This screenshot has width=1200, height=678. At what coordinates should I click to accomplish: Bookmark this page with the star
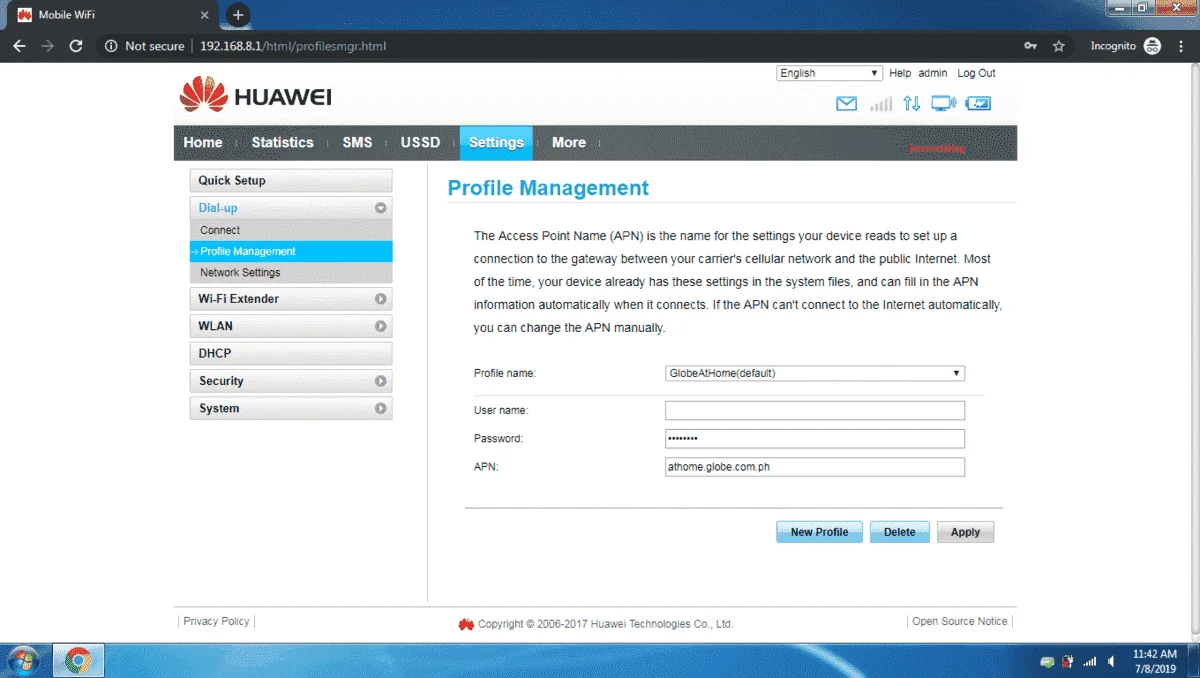pos(1059,46)
